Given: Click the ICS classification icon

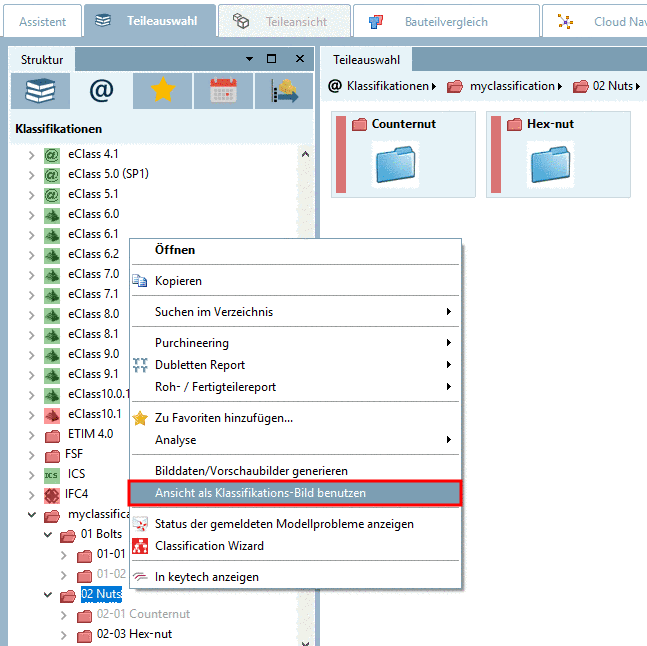Looking at the screenshot, I should 51,475.
